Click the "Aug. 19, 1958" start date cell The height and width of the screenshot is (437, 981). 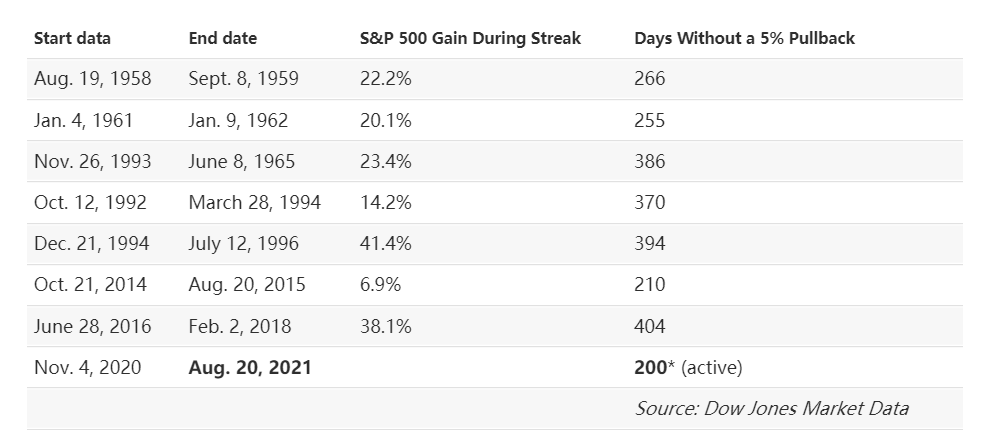click(92, 79)
